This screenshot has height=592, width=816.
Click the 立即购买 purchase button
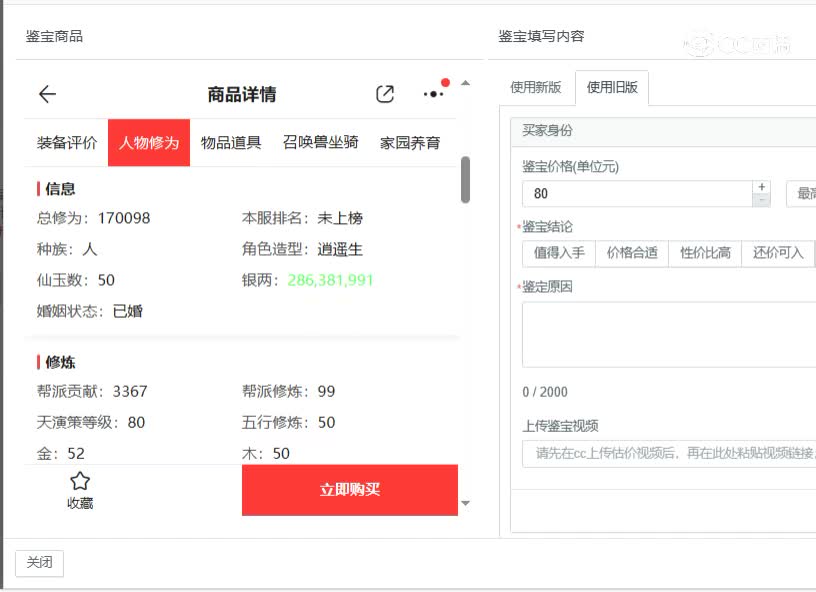[350, 490]
